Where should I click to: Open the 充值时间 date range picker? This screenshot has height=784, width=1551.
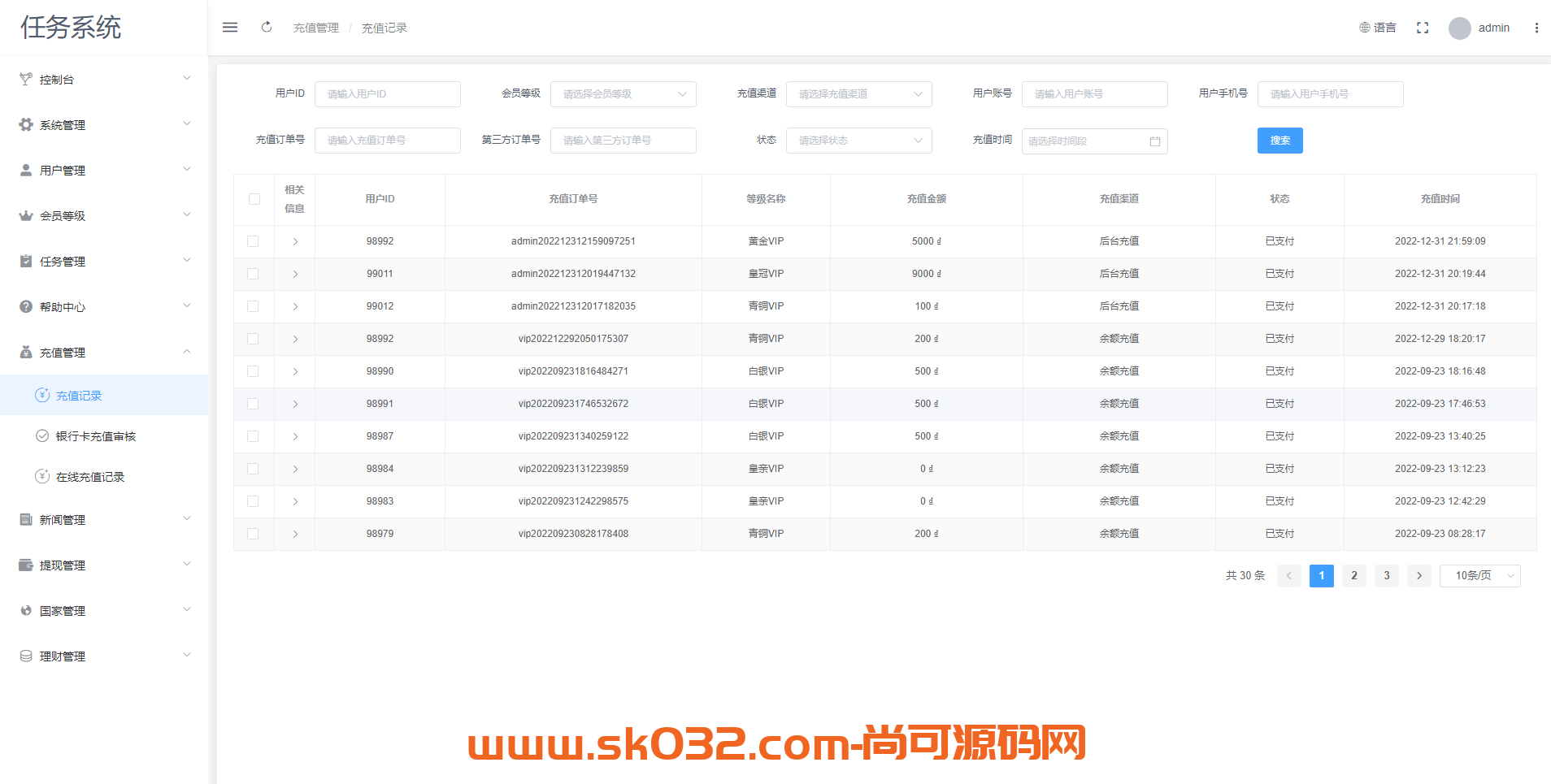click(1095, 141)
